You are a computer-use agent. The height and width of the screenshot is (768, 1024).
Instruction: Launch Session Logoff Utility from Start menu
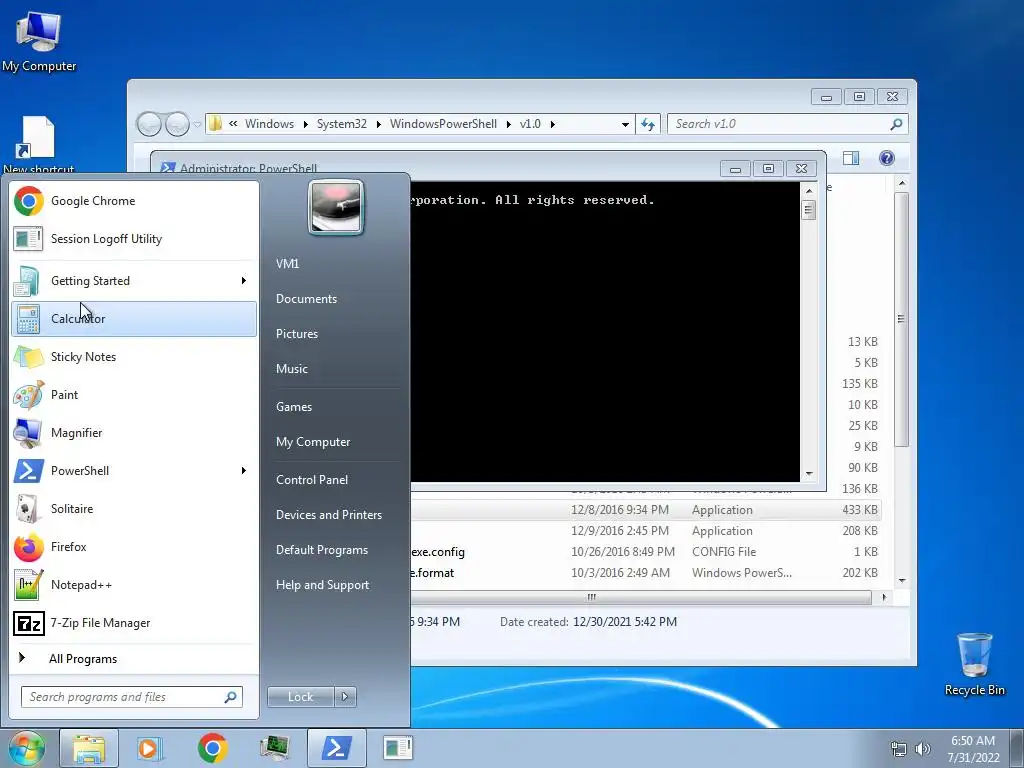coord(134,239)
